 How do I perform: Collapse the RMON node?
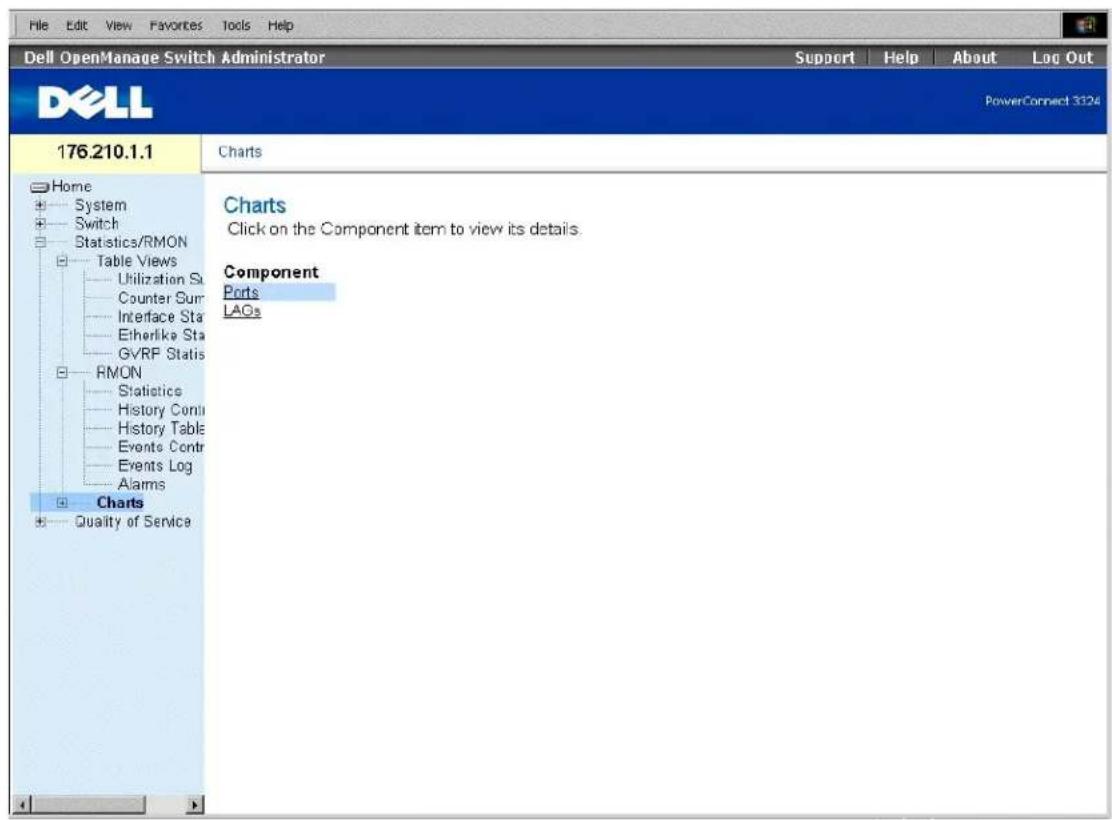pyautogui.click(x=62, y=372)
